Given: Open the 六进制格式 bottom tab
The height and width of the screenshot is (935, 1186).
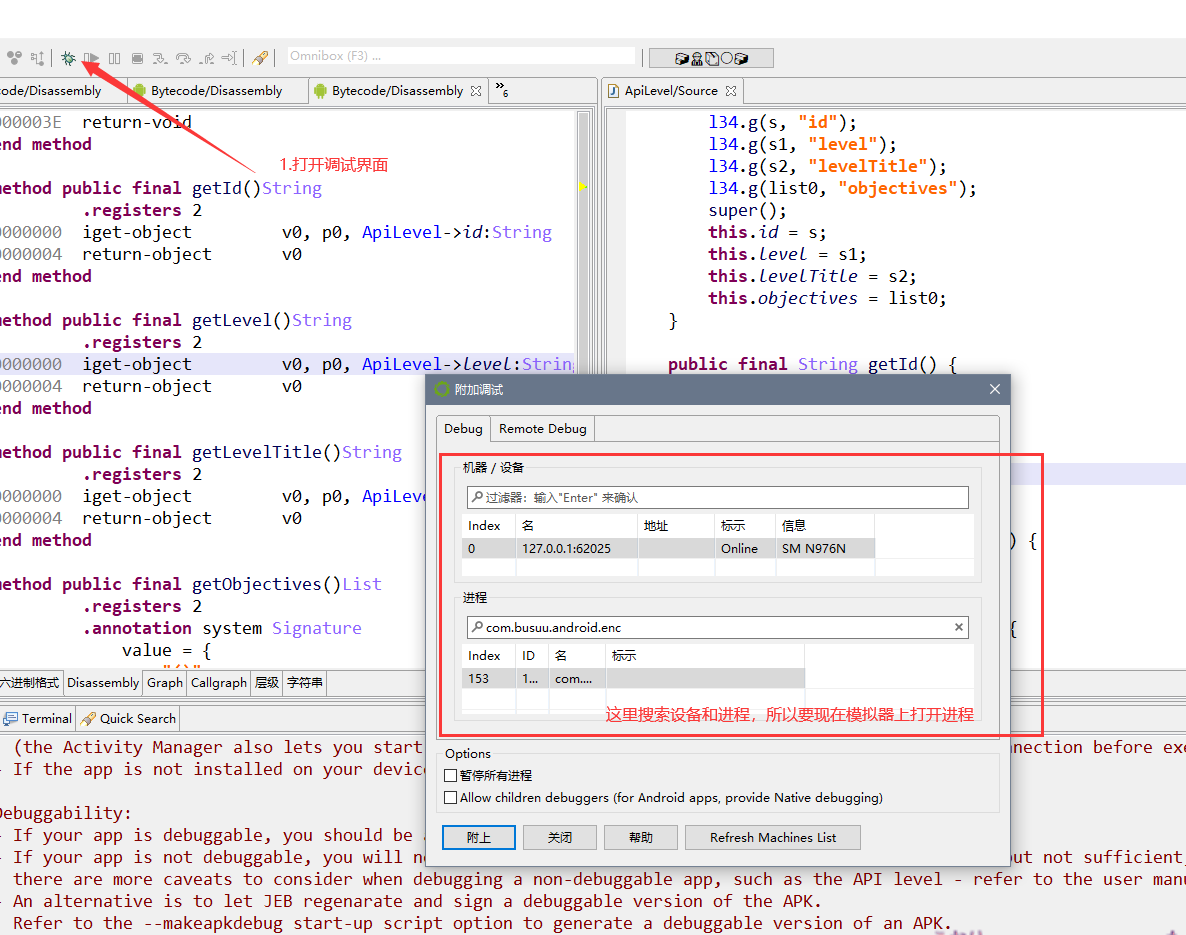Looking at the screenshot, I should pos(30,682).
